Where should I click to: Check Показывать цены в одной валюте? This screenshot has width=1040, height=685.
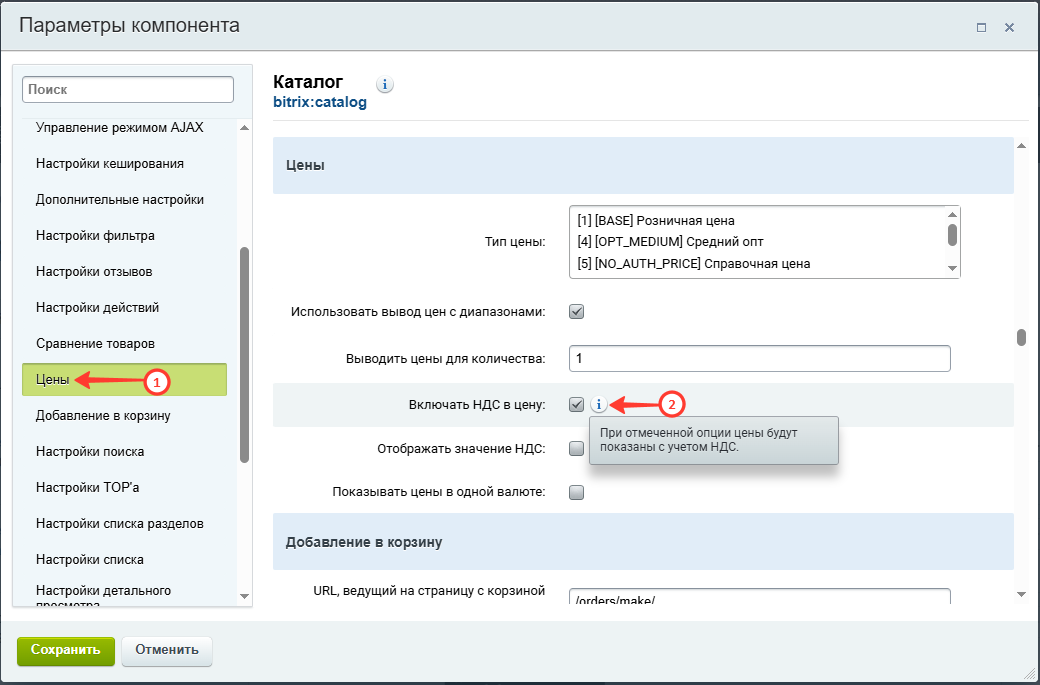tap(576, 492)
